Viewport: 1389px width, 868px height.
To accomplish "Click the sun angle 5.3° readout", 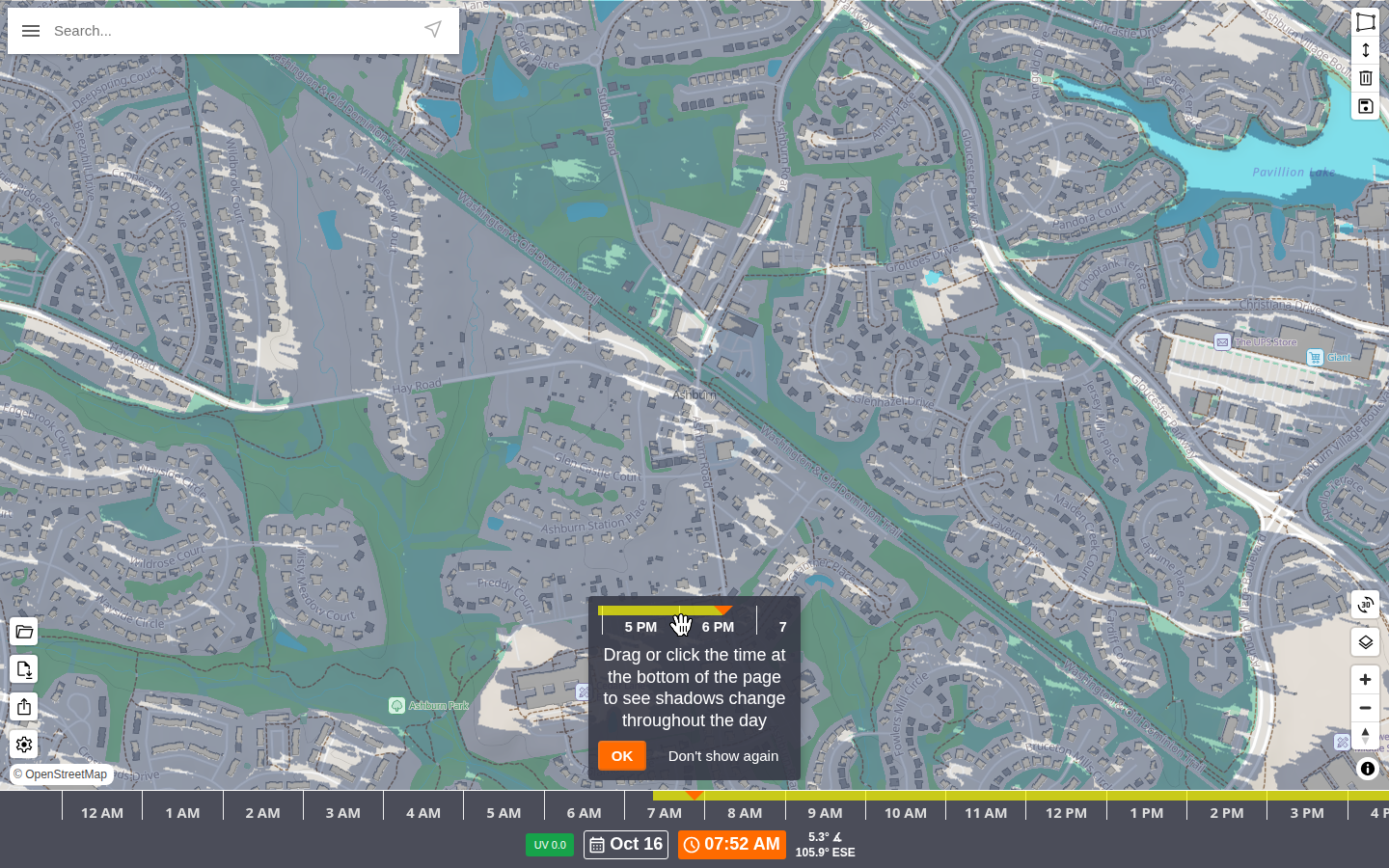I will pos(826,837).
